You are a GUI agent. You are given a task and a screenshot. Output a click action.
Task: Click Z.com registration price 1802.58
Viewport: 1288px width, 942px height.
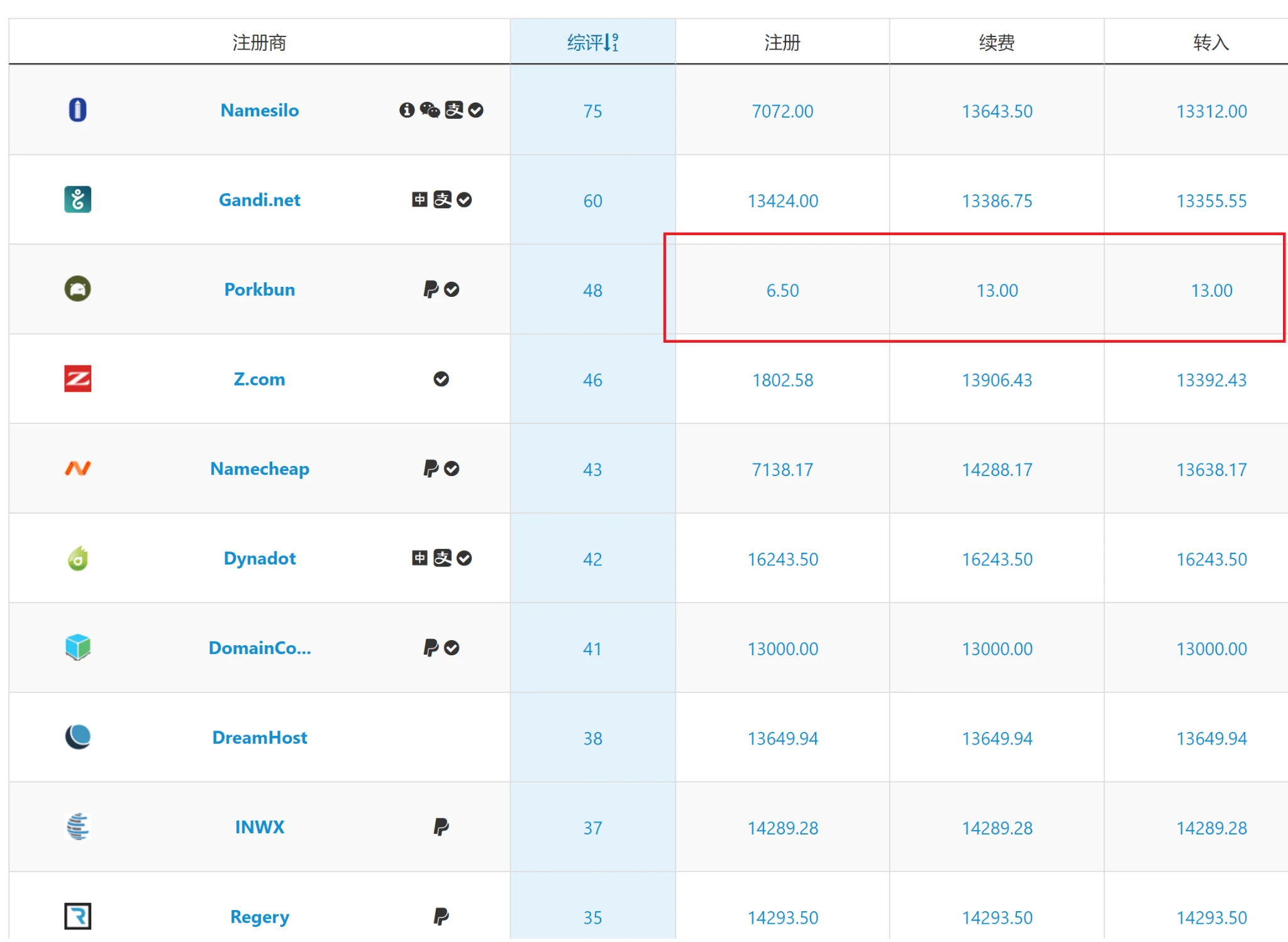[x=782, y=380]
